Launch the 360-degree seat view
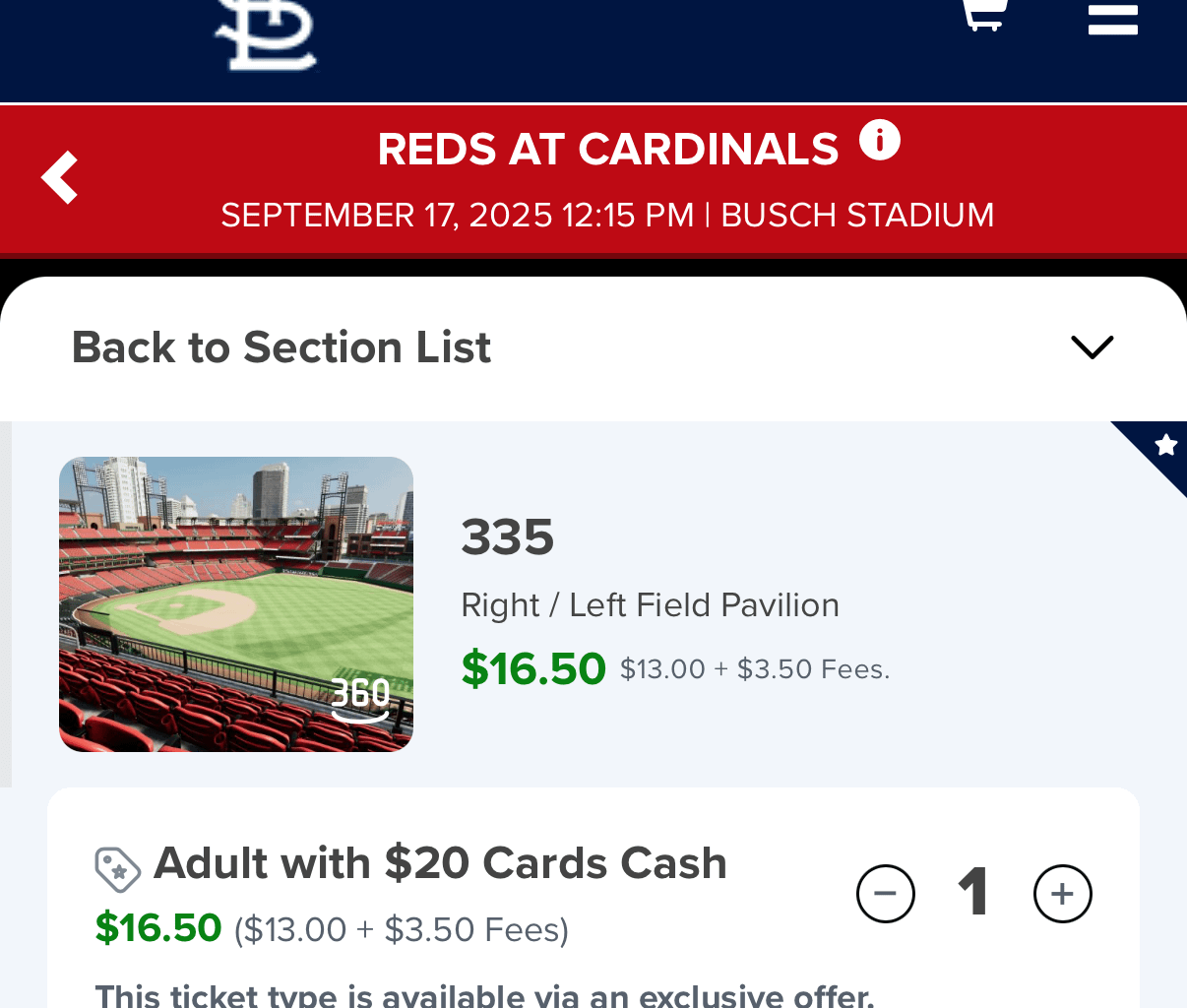Screen dimensions: 1187x1008 tap(362, 701)
